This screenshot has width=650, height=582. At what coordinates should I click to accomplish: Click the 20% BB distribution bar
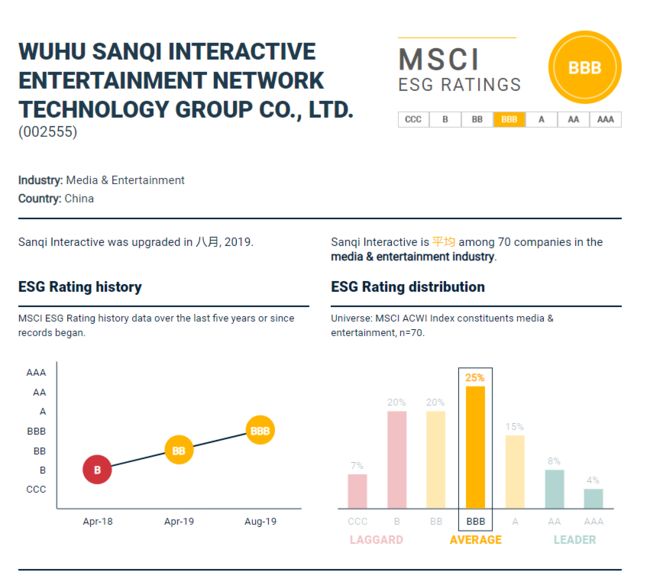coord(436,460)
